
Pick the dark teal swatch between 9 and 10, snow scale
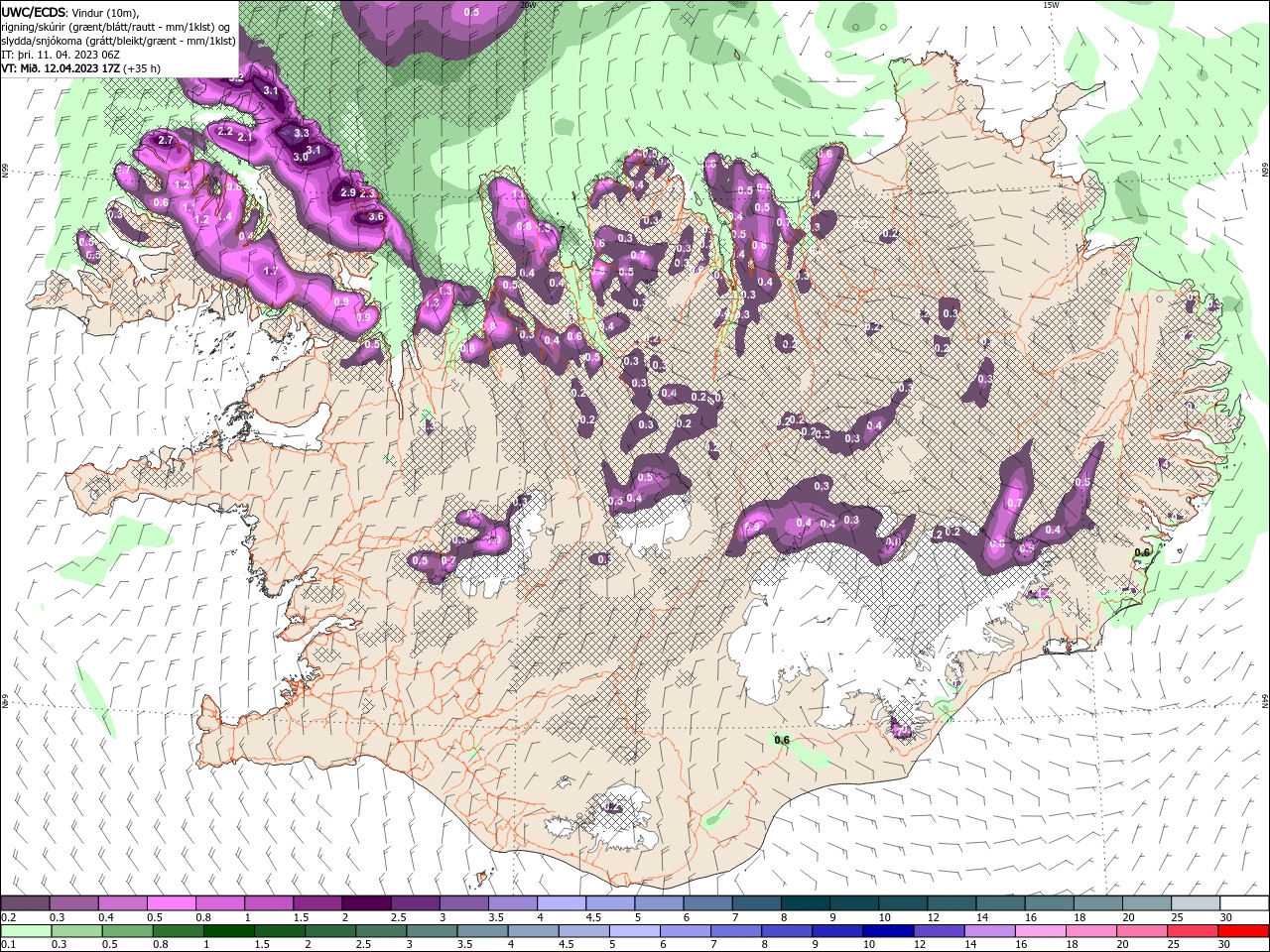click(854, 903)
